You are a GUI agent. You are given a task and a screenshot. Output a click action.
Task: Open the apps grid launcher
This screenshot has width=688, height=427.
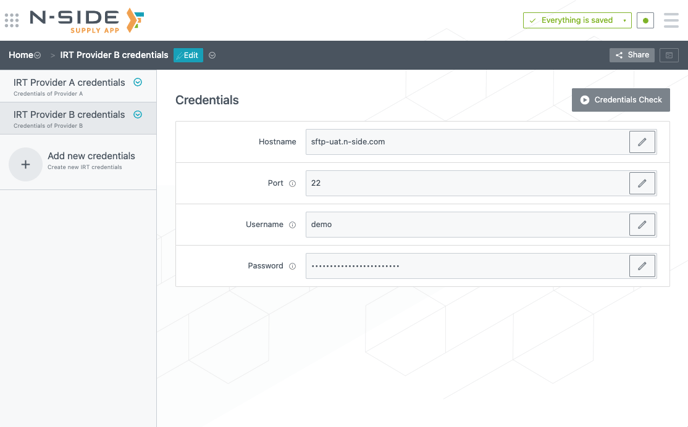(x=12, y=20)
